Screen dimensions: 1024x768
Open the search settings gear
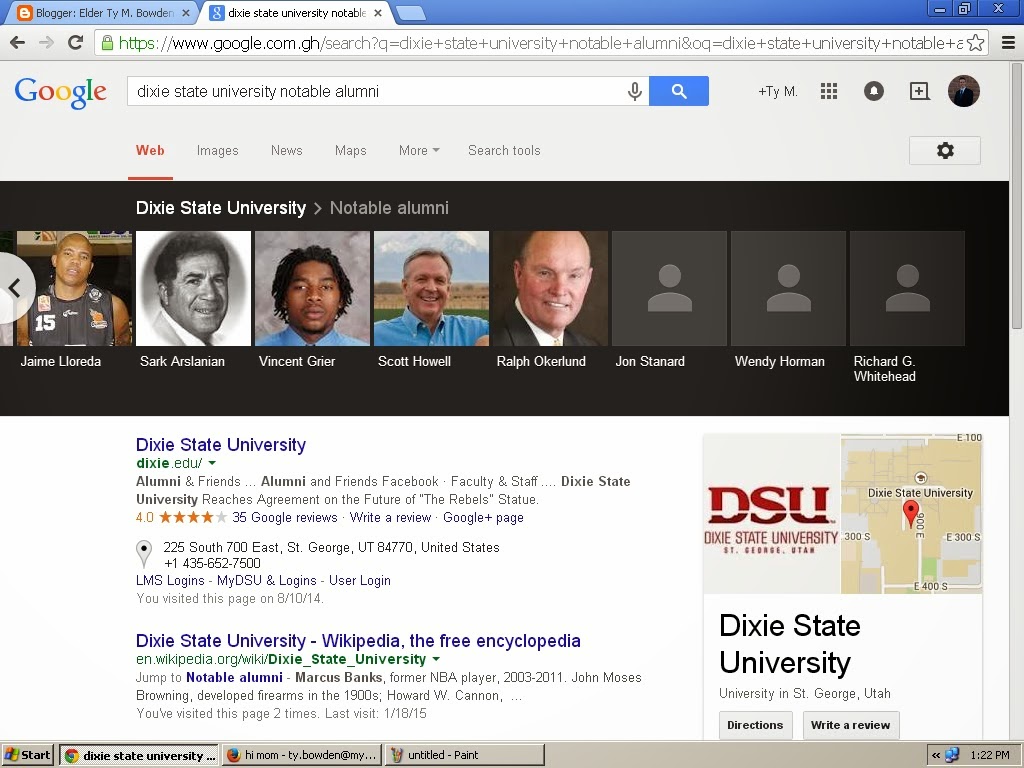click(945, 151)
